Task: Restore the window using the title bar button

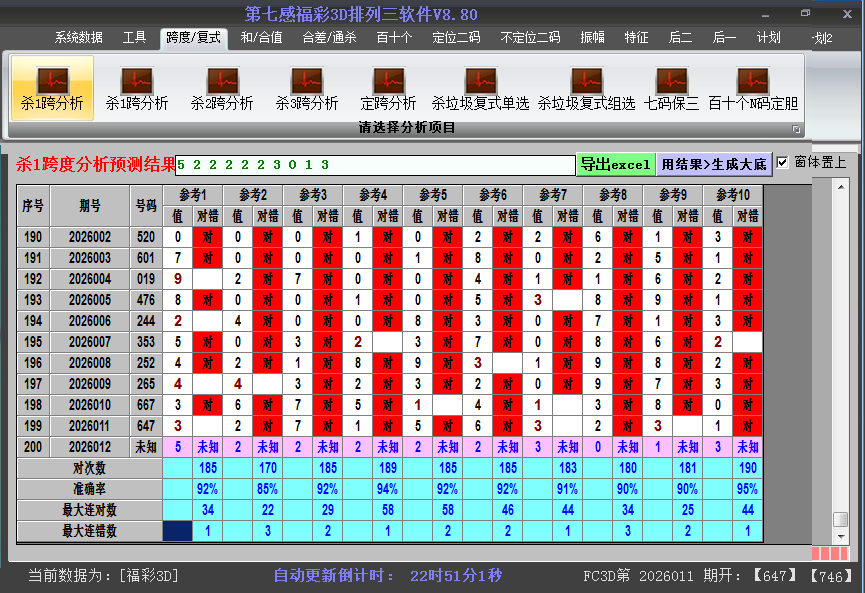Action: (x=806, y=13)
